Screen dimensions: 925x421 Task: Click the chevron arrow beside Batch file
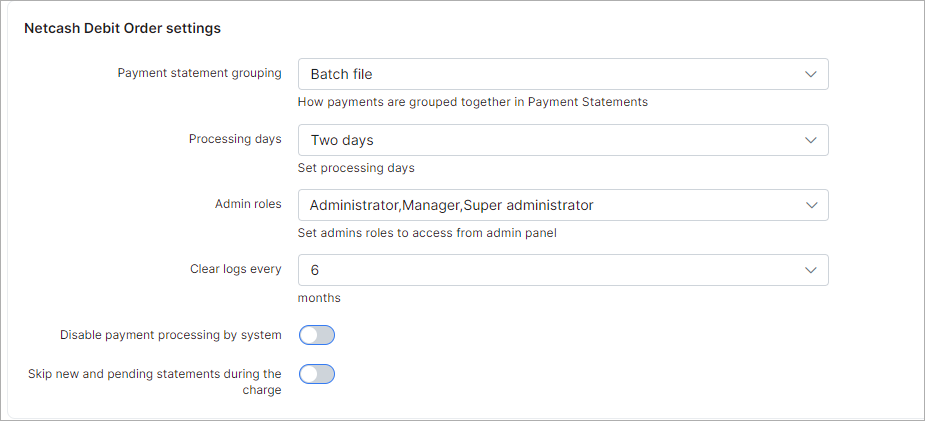pos(811,74)
